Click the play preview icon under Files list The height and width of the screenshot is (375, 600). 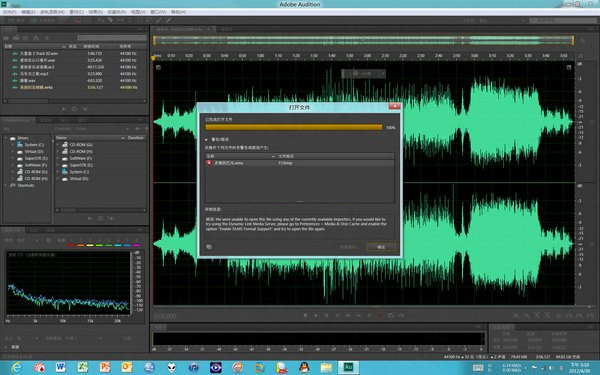click(x=64, y=109)
